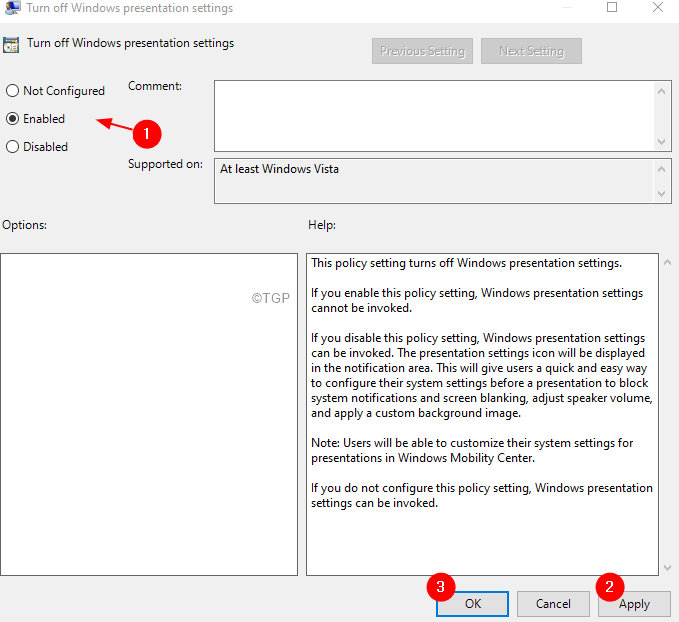This screenshot has height=622, width=679.
Task: Click the Next Setting button
Action: click(531, 51)
